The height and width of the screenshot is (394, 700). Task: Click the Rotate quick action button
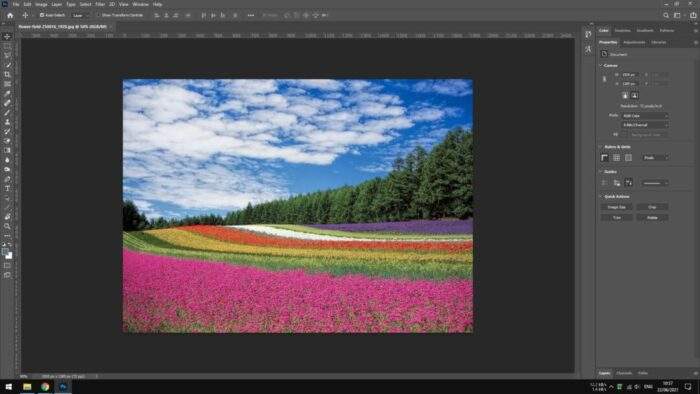click(652, 218)
